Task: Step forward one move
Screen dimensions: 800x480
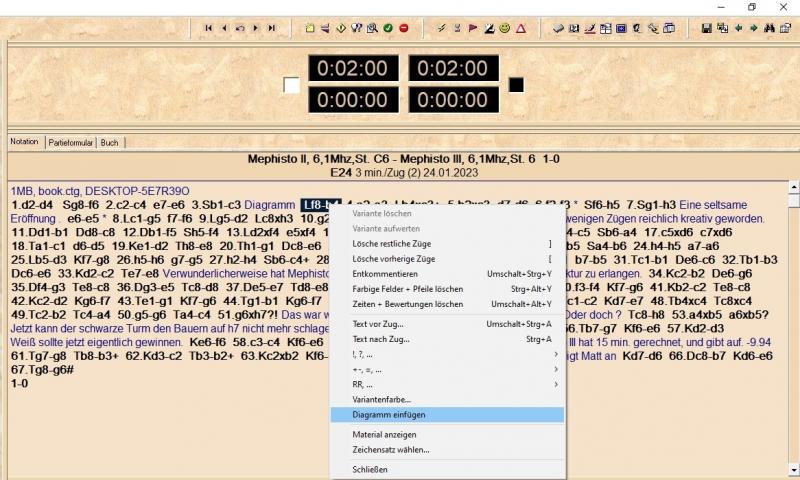Action: tap(256, 28)
